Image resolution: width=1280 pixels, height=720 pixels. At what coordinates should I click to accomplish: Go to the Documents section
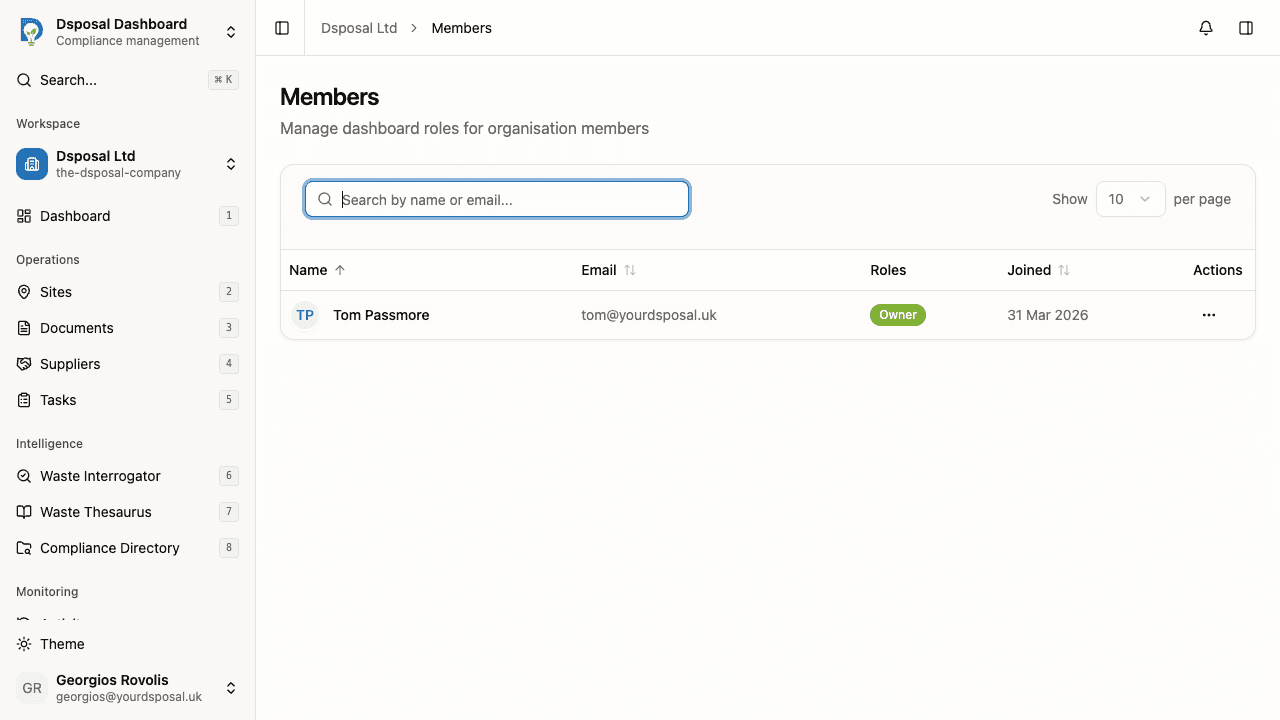[x=76, y=328]
